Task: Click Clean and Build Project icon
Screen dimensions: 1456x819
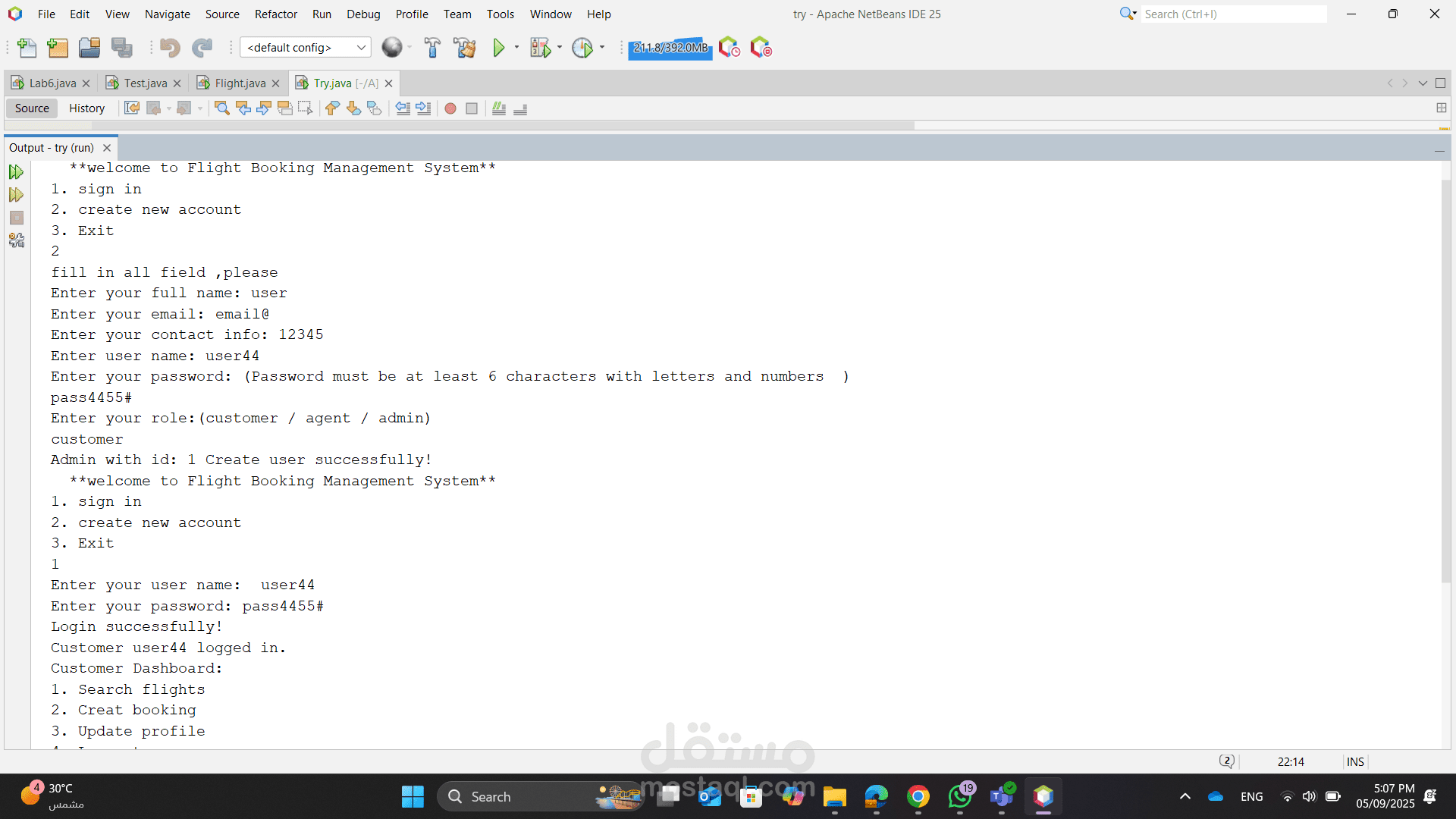Action: click(x=464, y=48)
